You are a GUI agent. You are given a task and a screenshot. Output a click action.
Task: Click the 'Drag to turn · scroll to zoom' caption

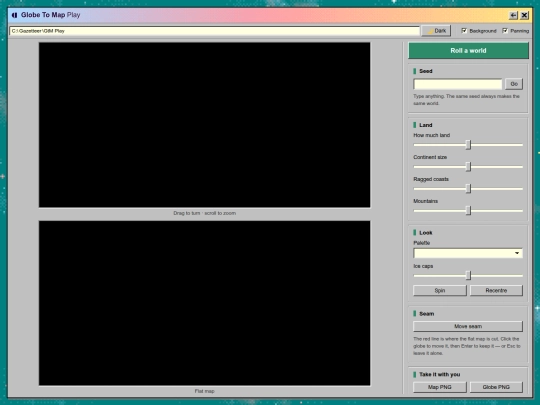pyautogui.click(x=205, y=213)
